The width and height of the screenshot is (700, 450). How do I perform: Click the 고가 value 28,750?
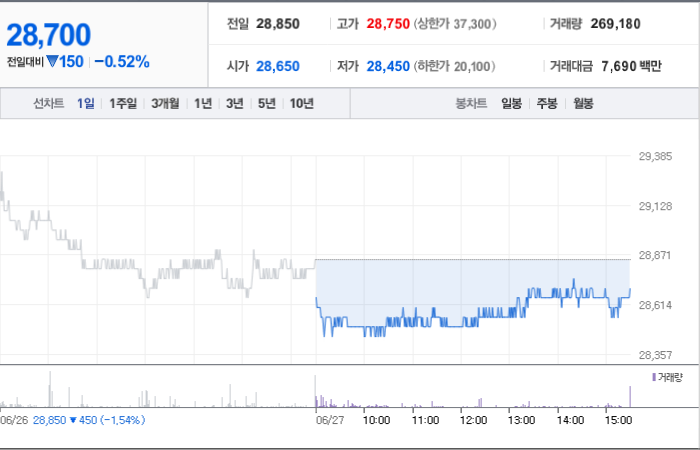(x=388, y=24)
